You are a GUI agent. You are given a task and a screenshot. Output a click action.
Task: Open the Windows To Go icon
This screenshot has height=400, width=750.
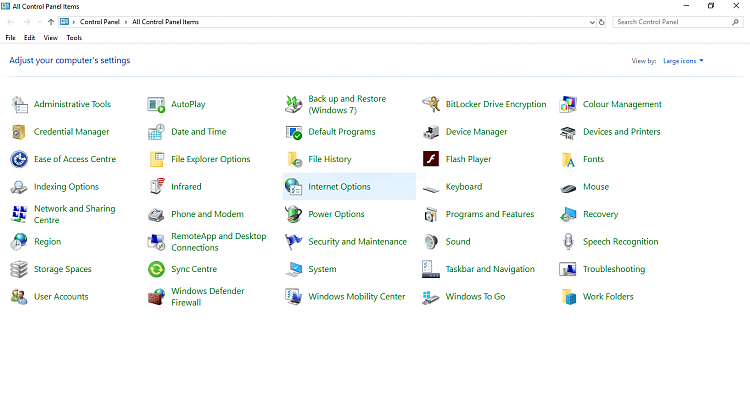coord(431,297)
